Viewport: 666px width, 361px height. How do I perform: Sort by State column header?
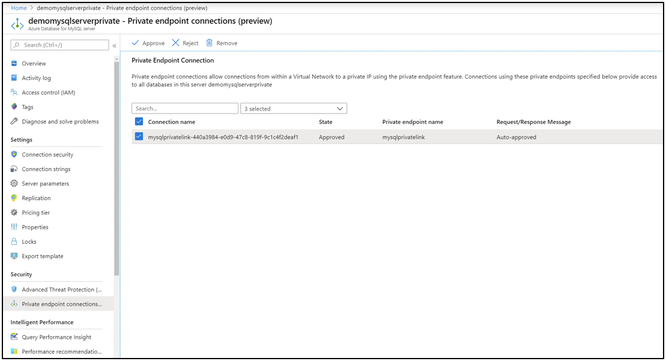click(325, 122)
